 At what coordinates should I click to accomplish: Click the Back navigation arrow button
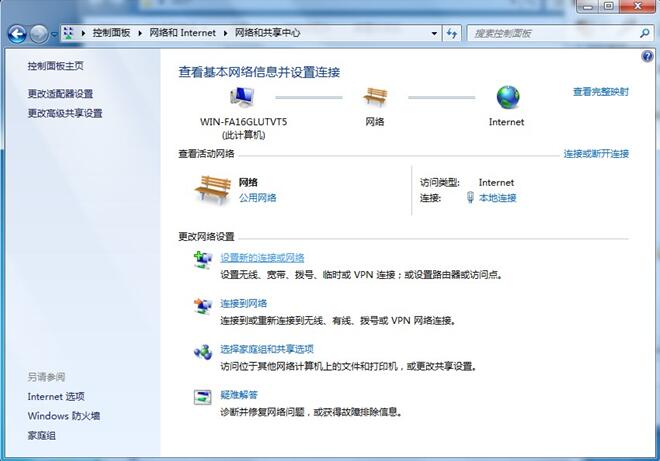click(x=17, y=34)
